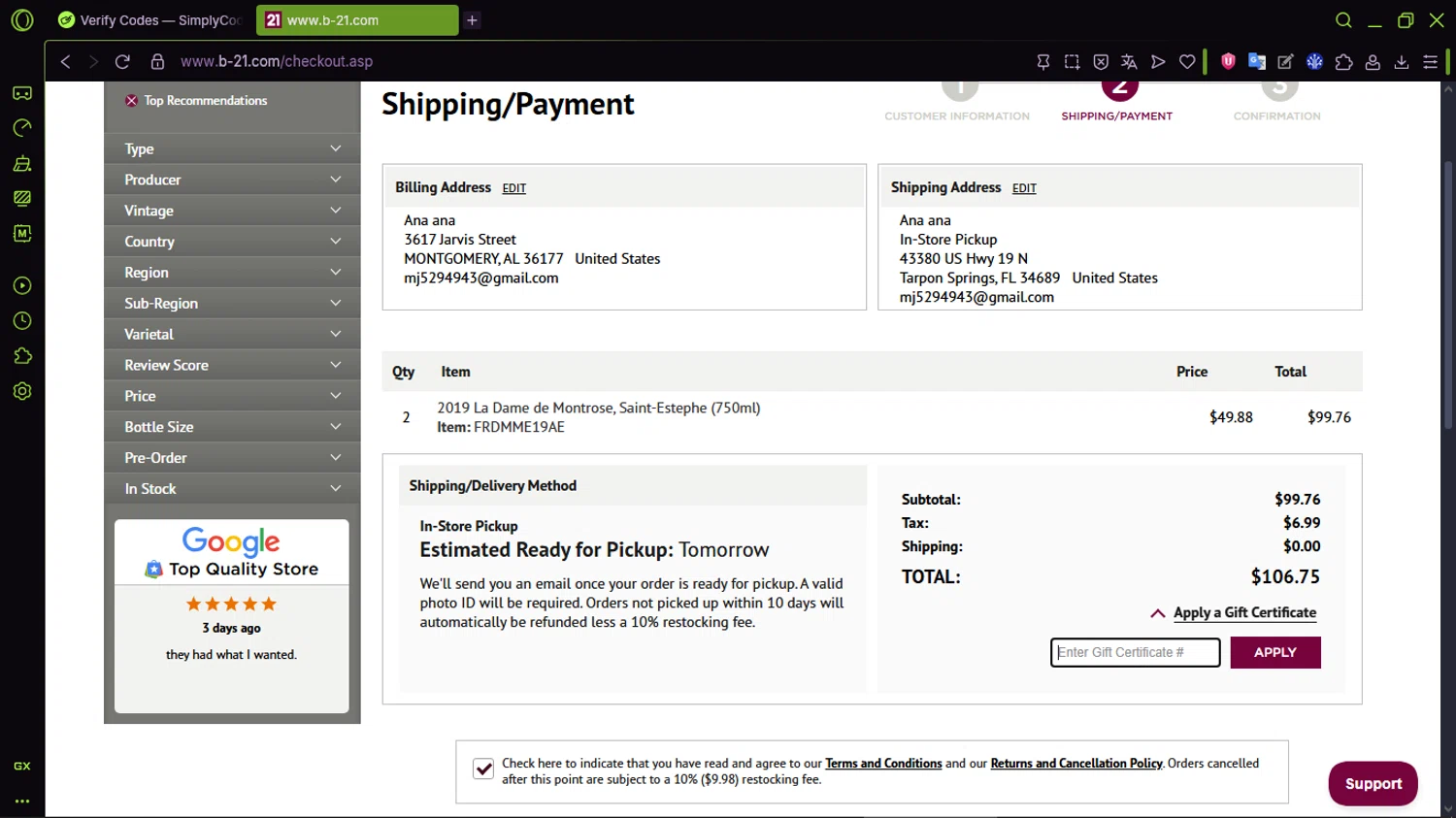This screenshot has height=818, width=1456.
Task: Open Google Translate extension icon
Action: 1257,61
